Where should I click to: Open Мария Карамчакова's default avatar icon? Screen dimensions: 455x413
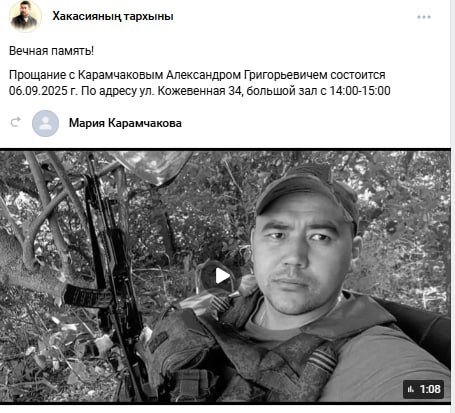coord(45,123)
